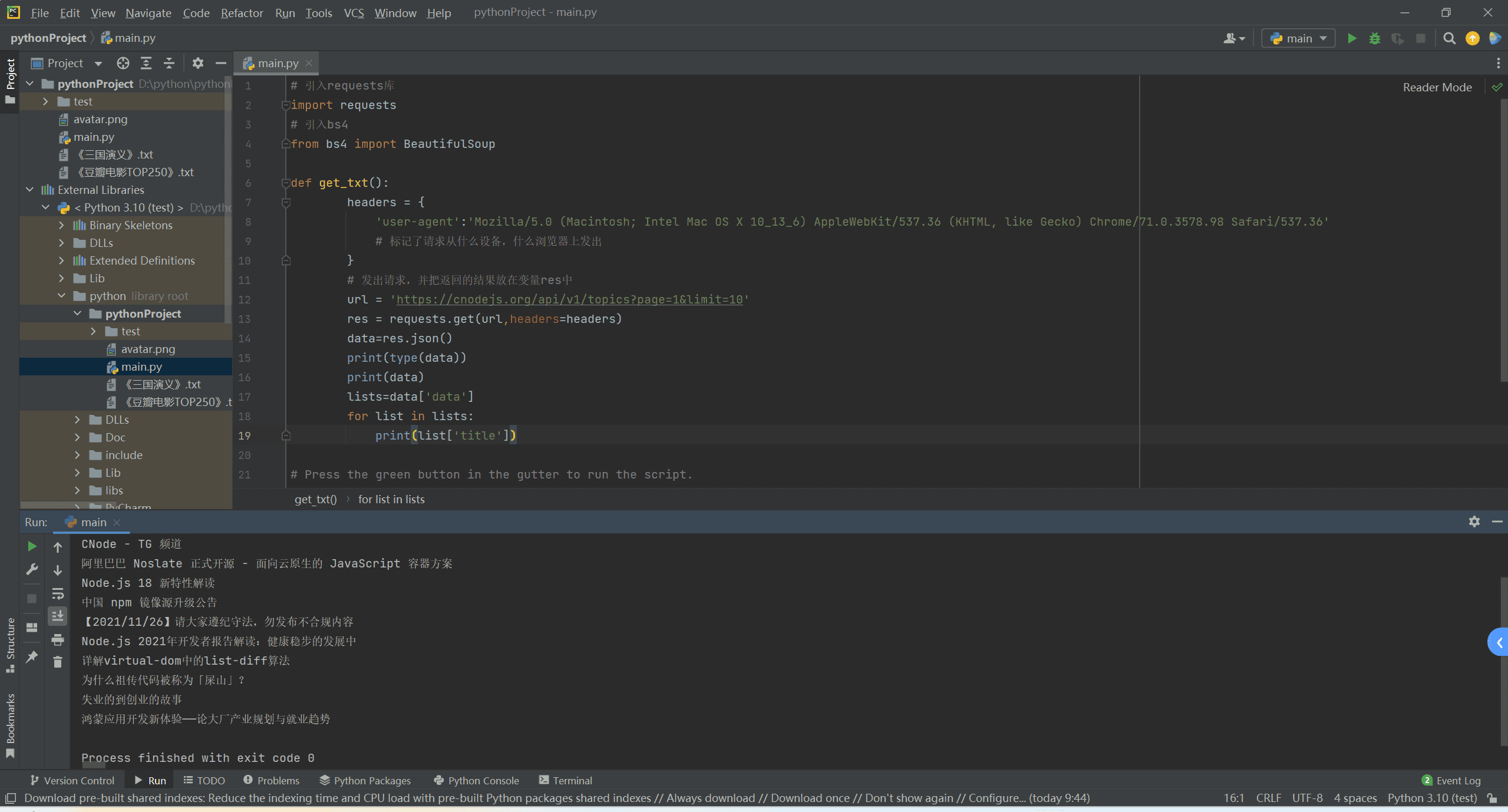Open the VCS menu
Viewport: 1508px width, 812px height.
pos(354,12)
